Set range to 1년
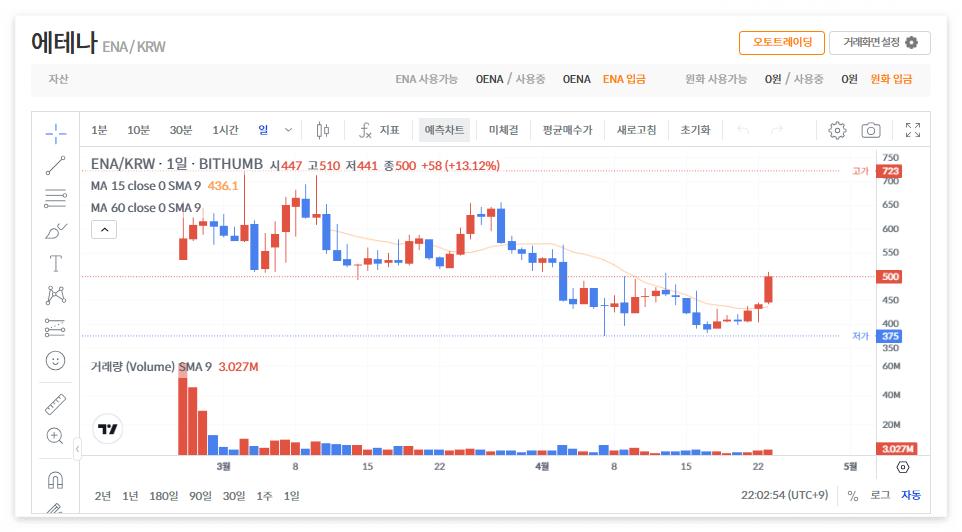Viewport: 962px width, 532px height. tap(130, 496)
